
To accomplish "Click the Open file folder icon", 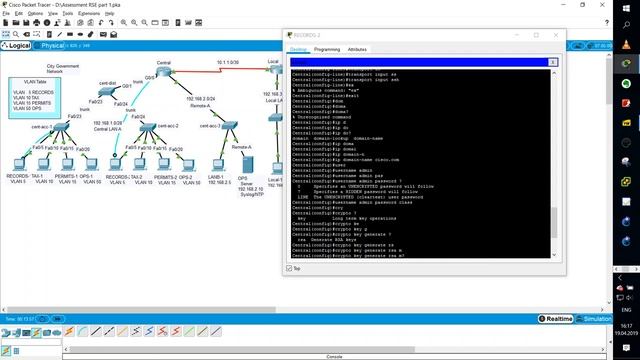I will click(x=16, y=23).
